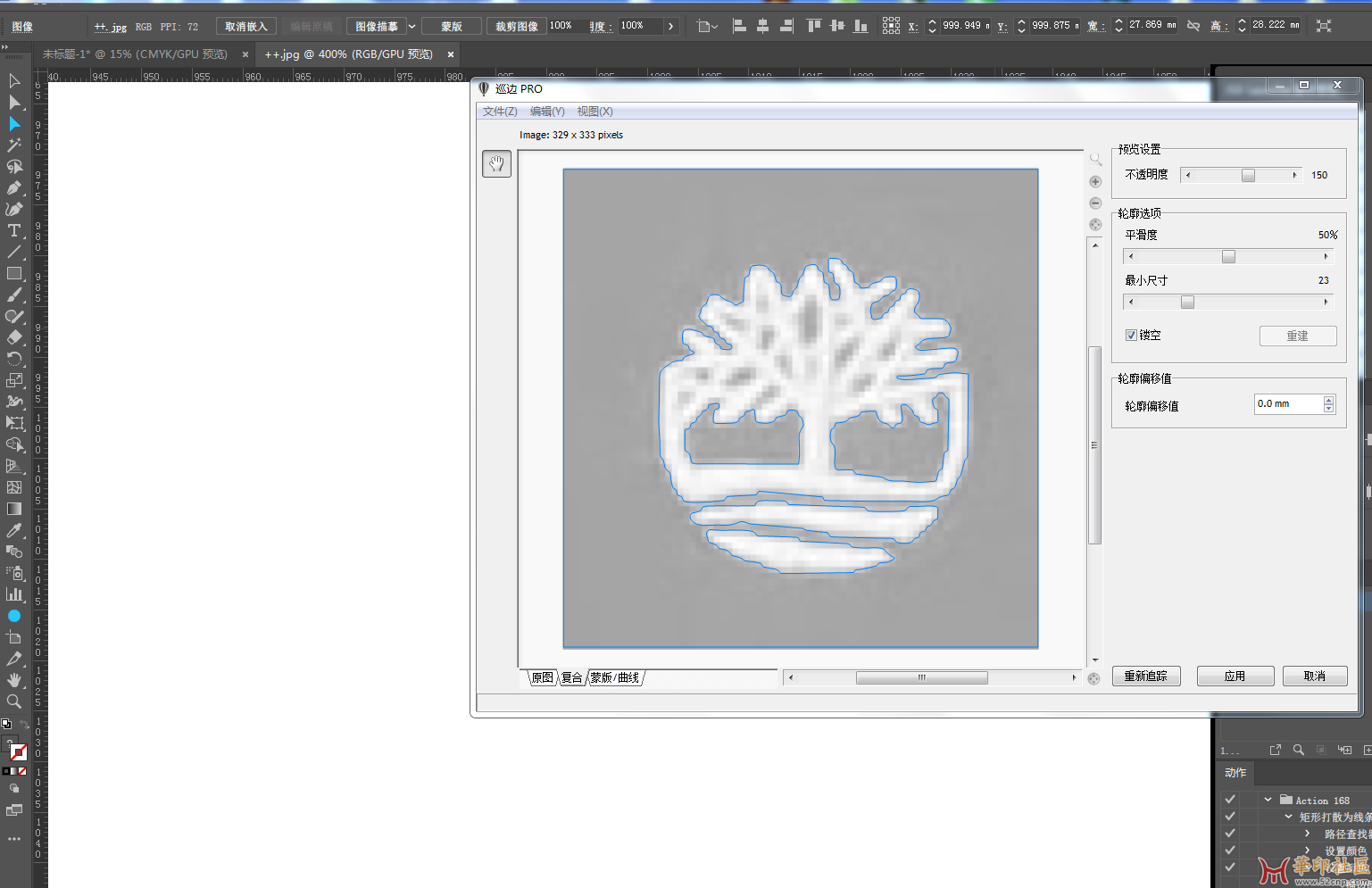
Task: Expand the 路径查找 action step
Action: [x=1308, y=834]
